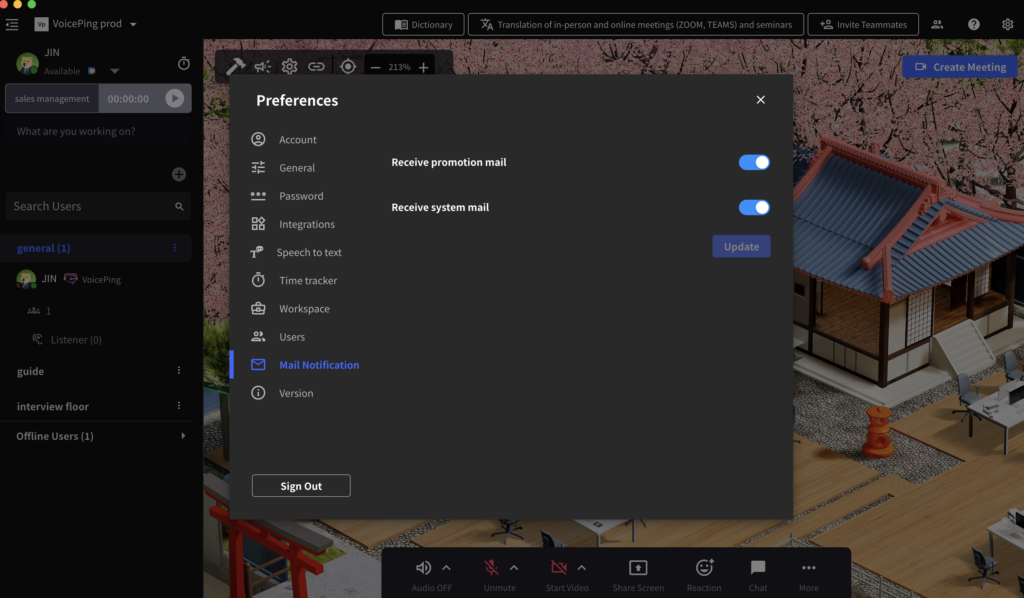Click the Search Users field
This screenshot has height=598, width=1024.
90,206
